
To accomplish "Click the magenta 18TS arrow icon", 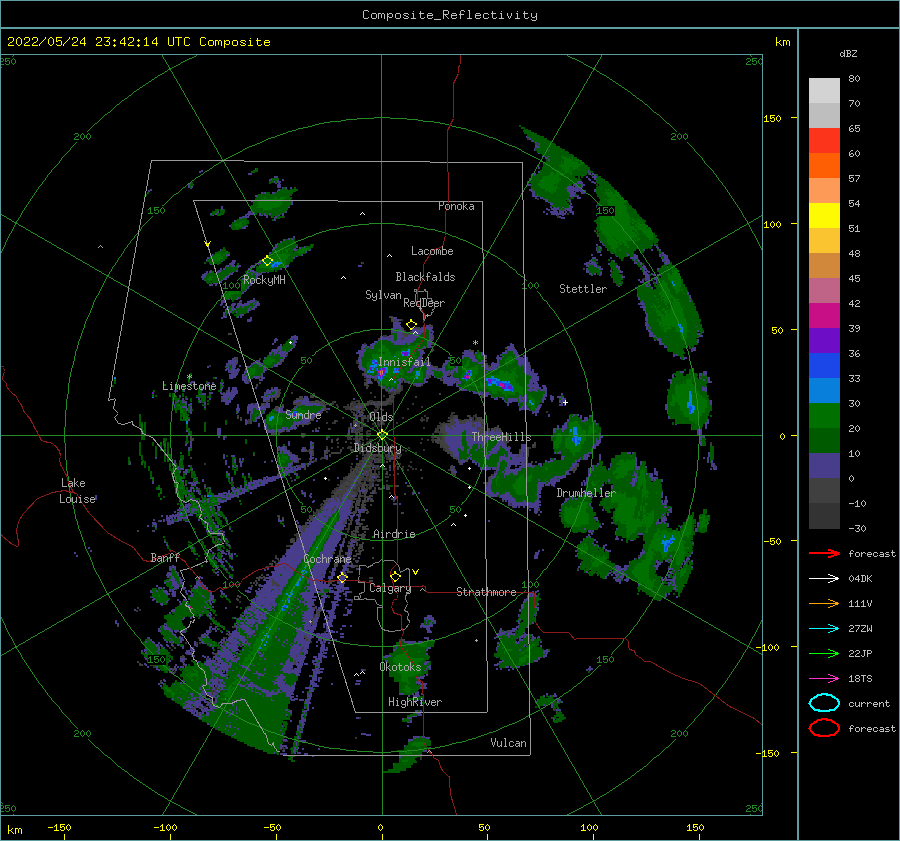I will (824, 679).
